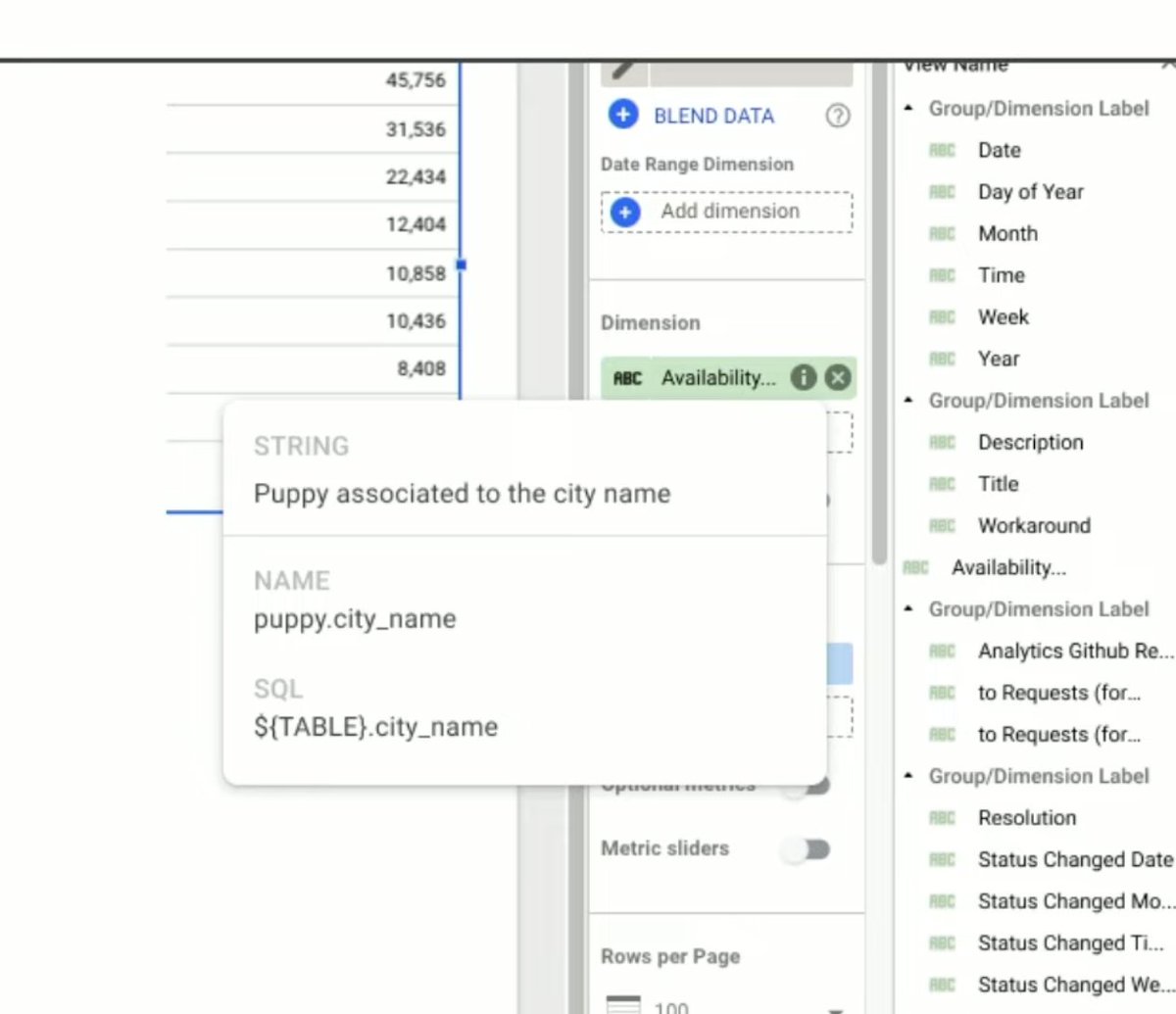Click ${TABLE}.city_name SQL text in tooltip
This screenshot has width=1176, height=1014.
[x=375, y=727]
